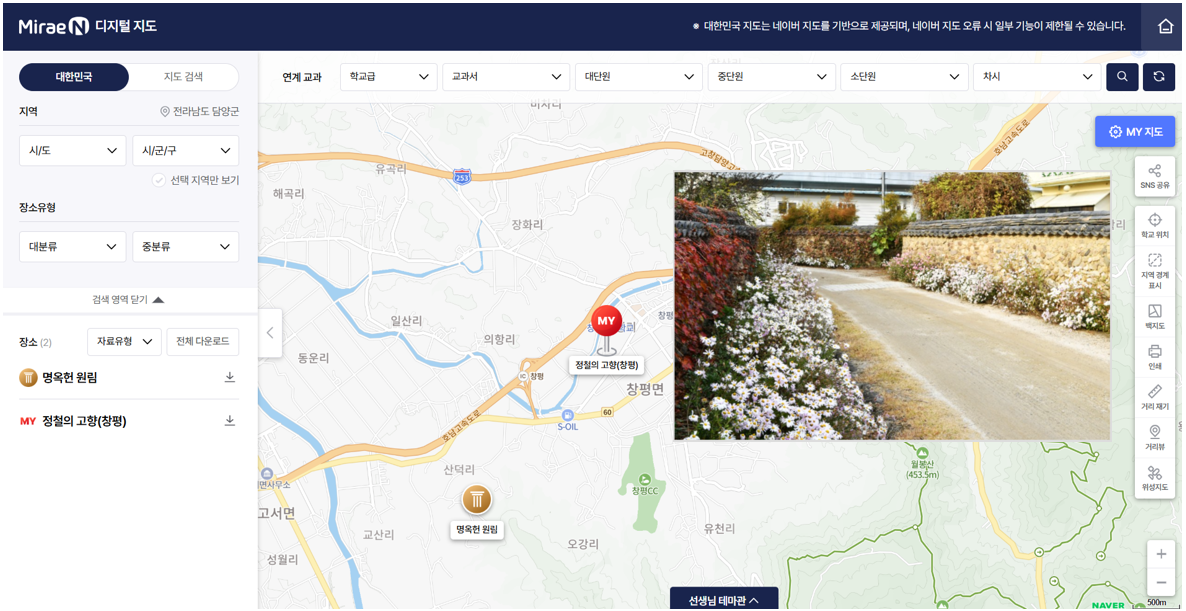Viewport: 1186px width, 611px height.
Task: Select the 거리 재기 distance measuring tool
Action: [x=1156, y=398]
